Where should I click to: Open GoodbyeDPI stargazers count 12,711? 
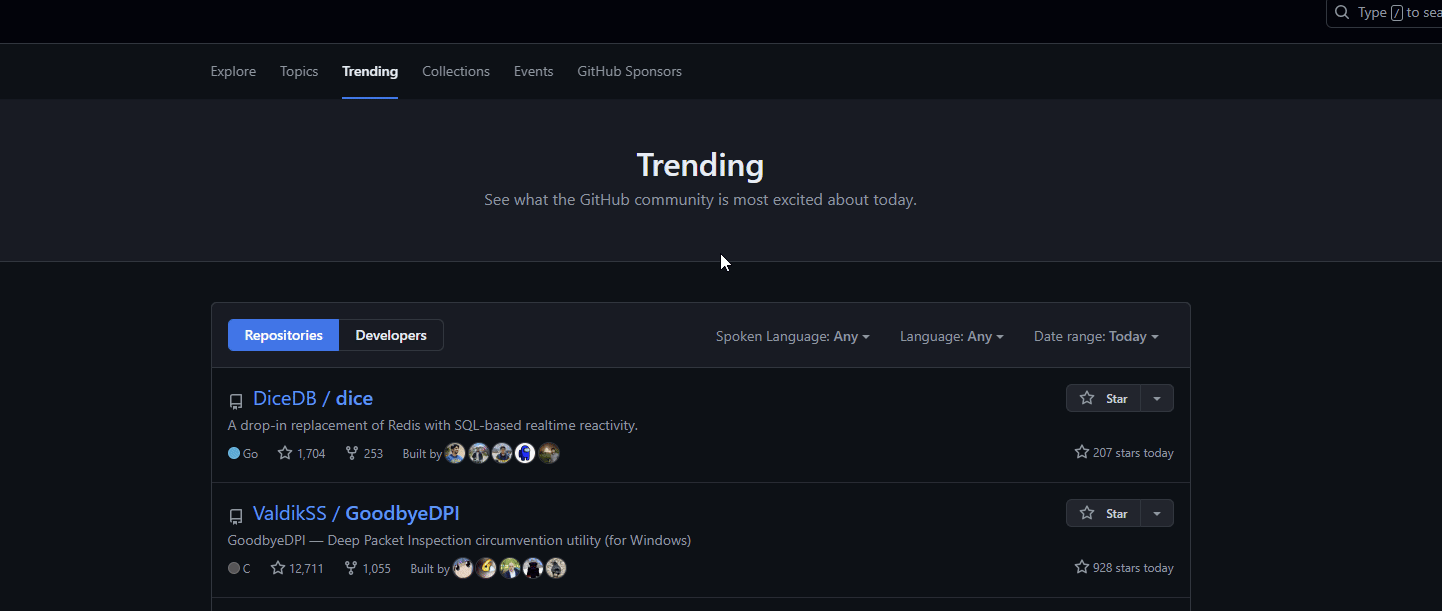point(297,568)
